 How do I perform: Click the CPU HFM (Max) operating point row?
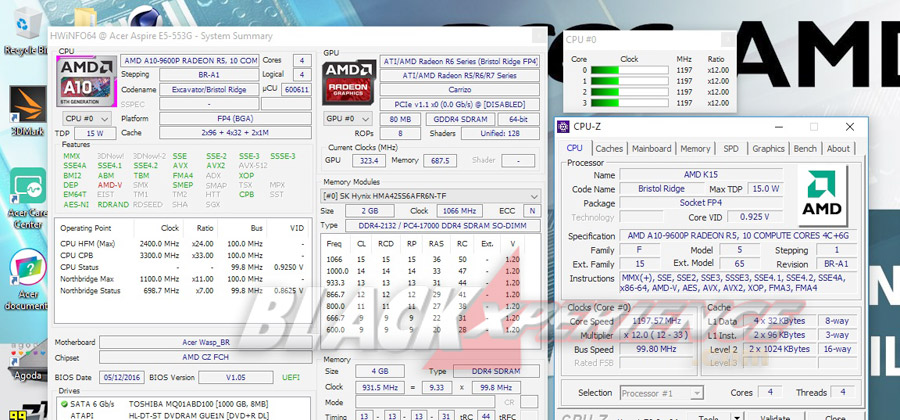[x=182, y=244]
